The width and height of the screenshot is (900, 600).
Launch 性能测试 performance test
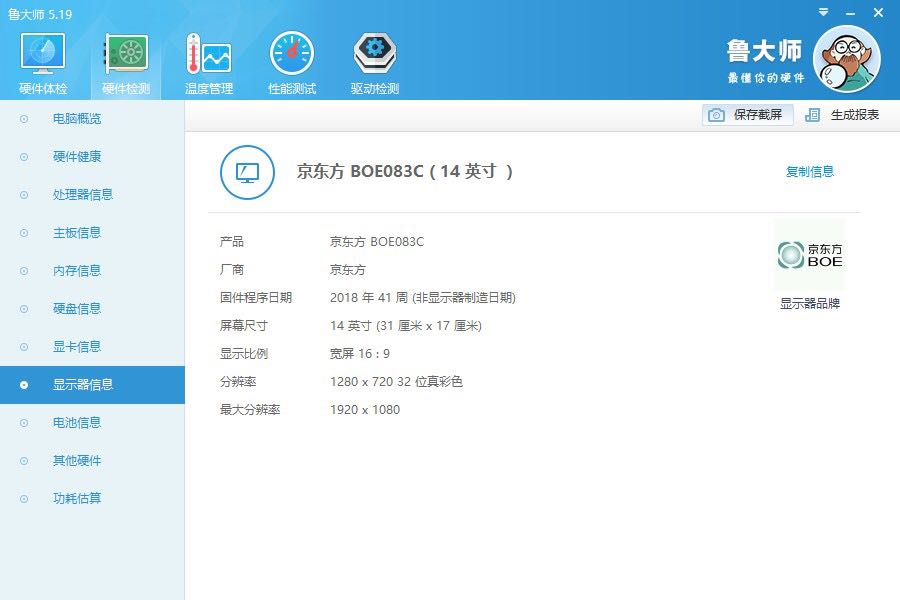tap(292, 63)
